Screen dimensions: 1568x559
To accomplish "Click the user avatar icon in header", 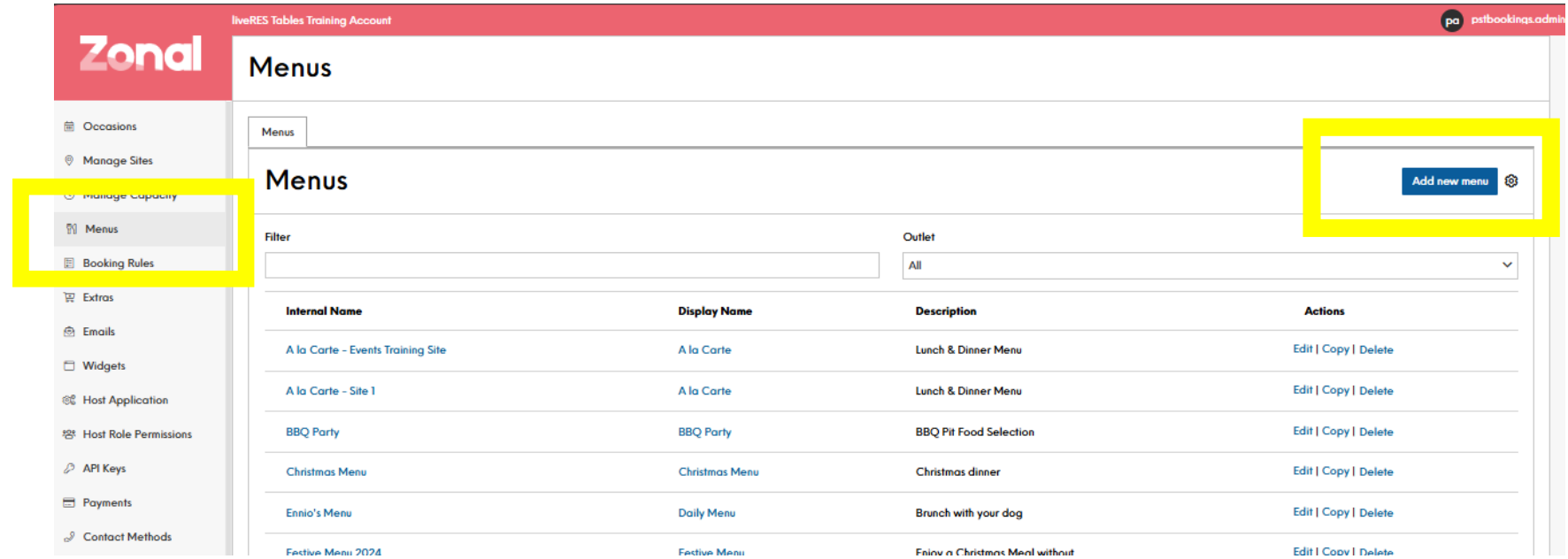I will pos(1451,20).
